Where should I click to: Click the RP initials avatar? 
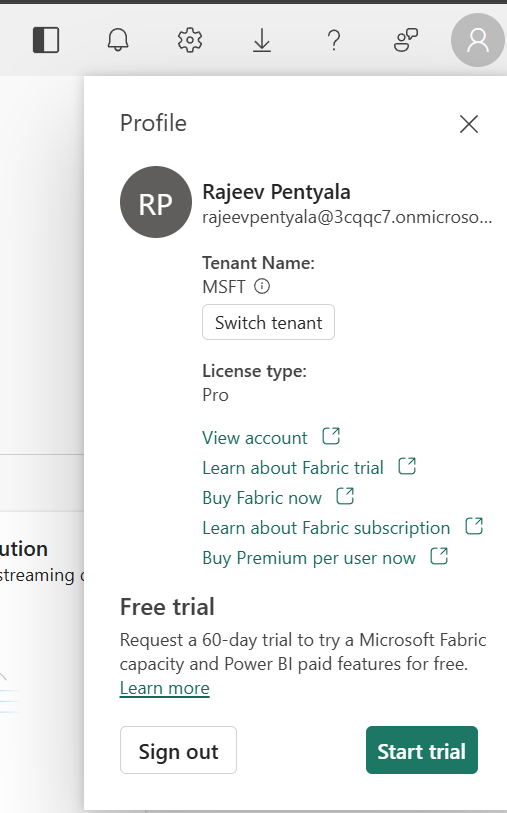tap(156, 202)
